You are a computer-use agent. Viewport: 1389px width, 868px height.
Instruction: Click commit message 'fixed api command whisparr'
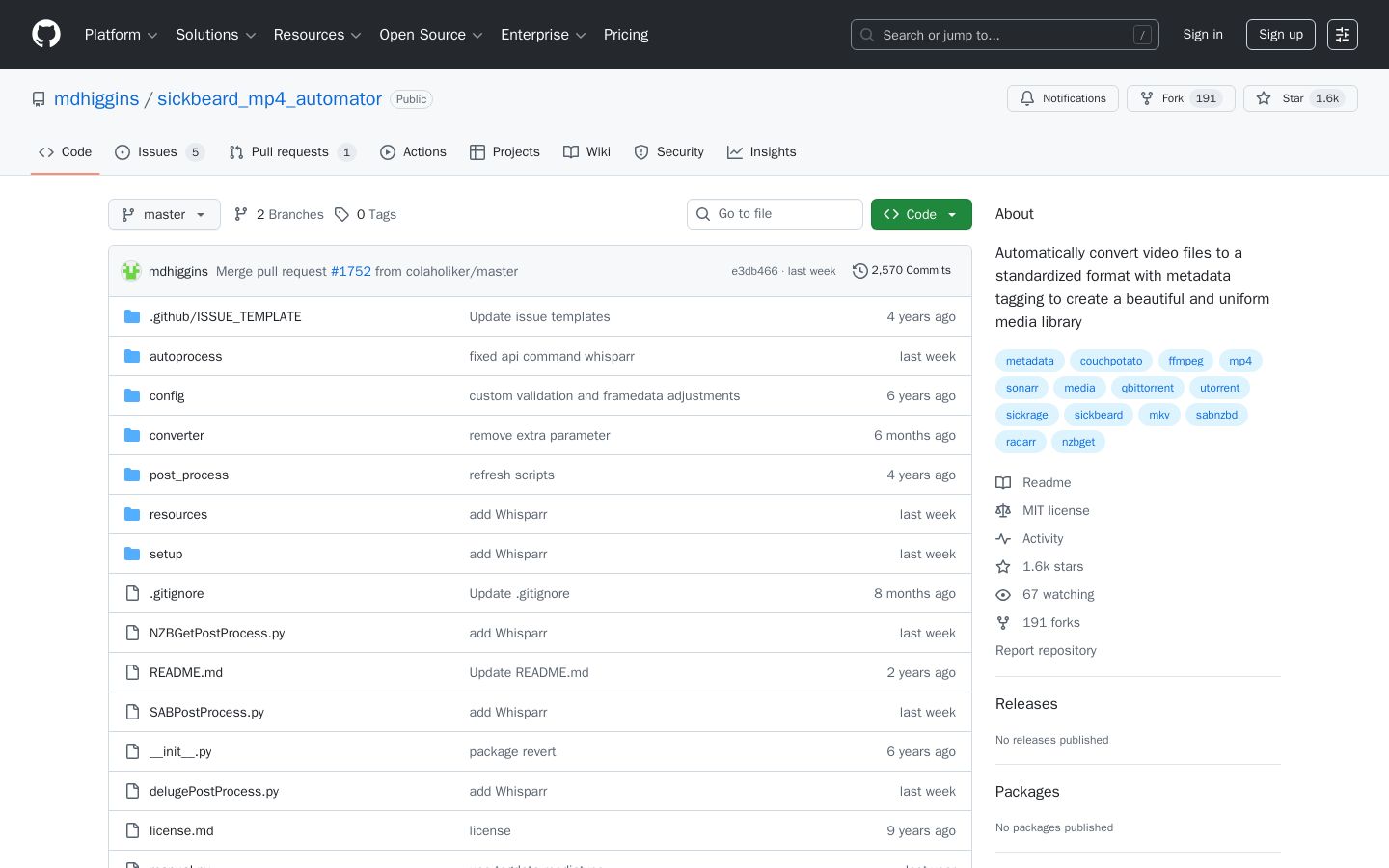click(x=552, y=357)
